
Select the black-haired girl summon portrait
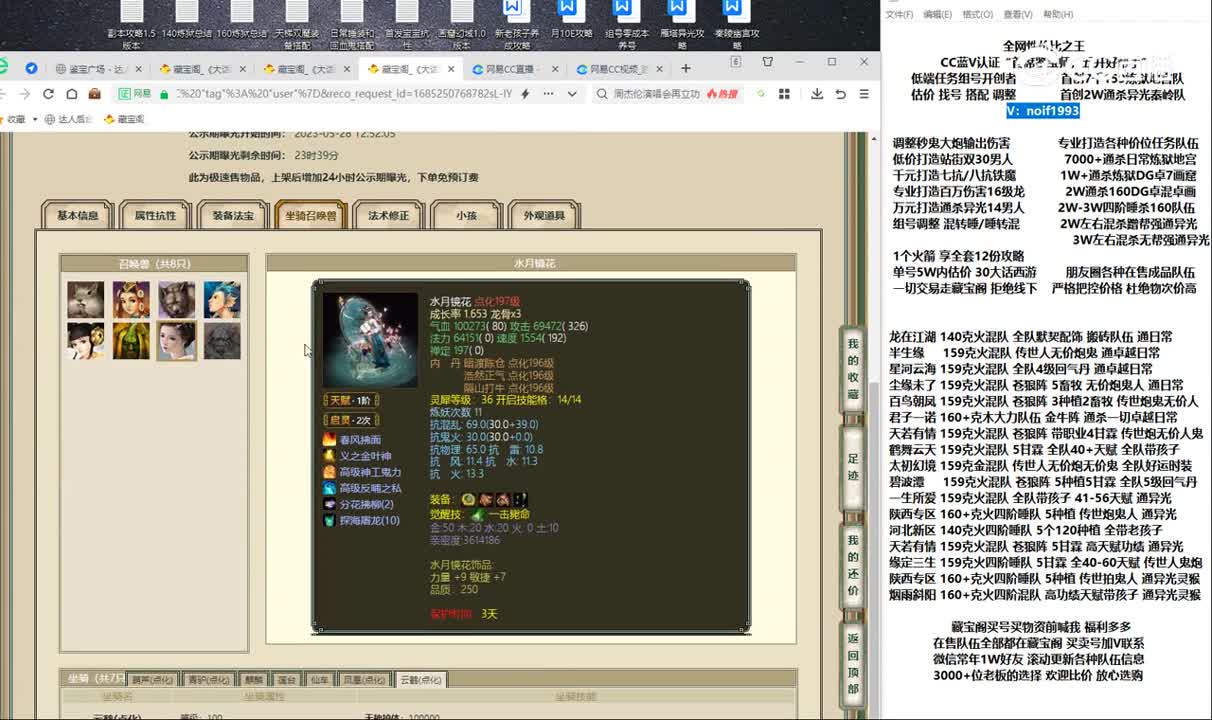coord(86,341)
